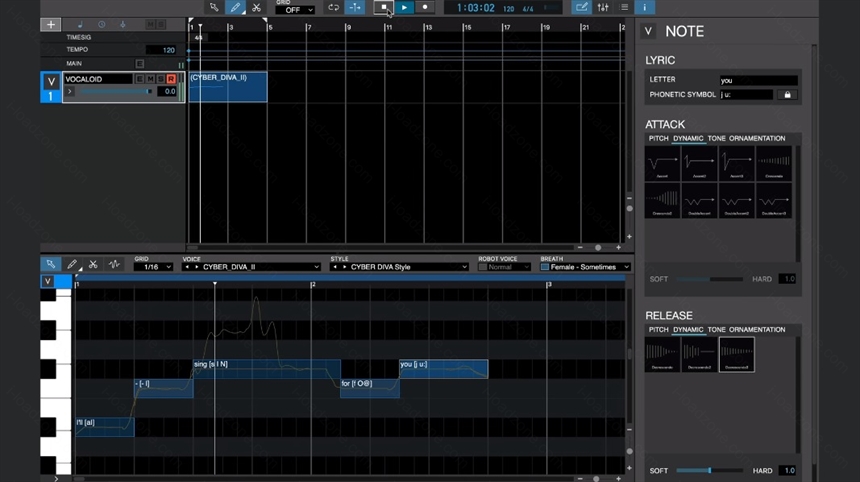Click the VOCALOID track V type icon
Viewport: 860px width, 482px height.
pos(51,81)
